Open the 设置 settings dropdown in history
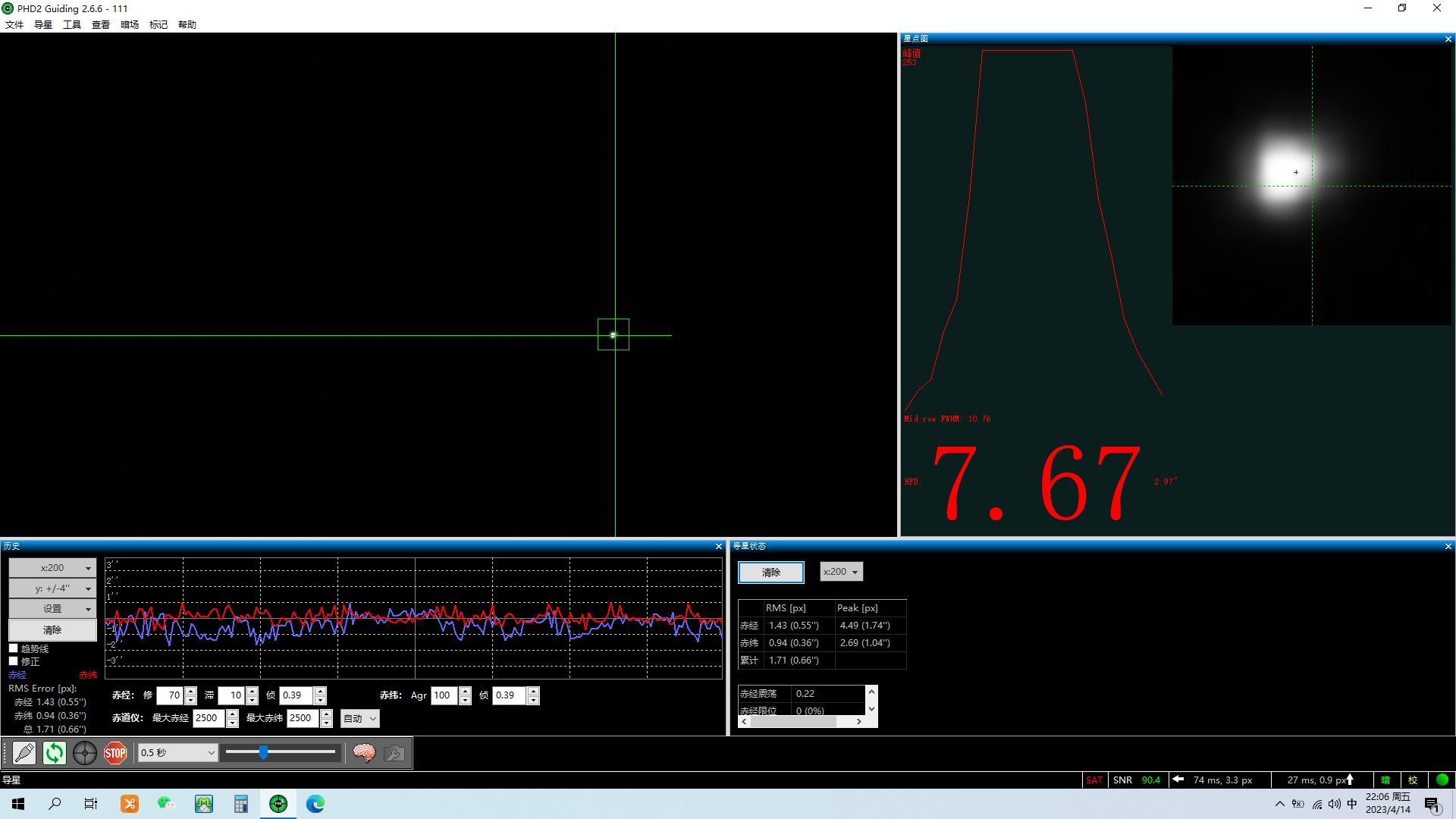The image size is (1456, 819). 52,609
